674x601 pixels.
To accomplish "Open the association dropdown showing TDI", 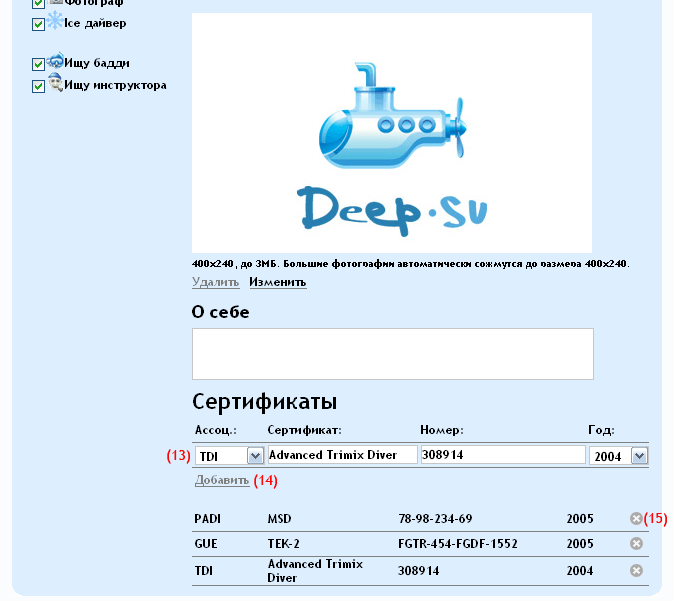I will 229,456.
